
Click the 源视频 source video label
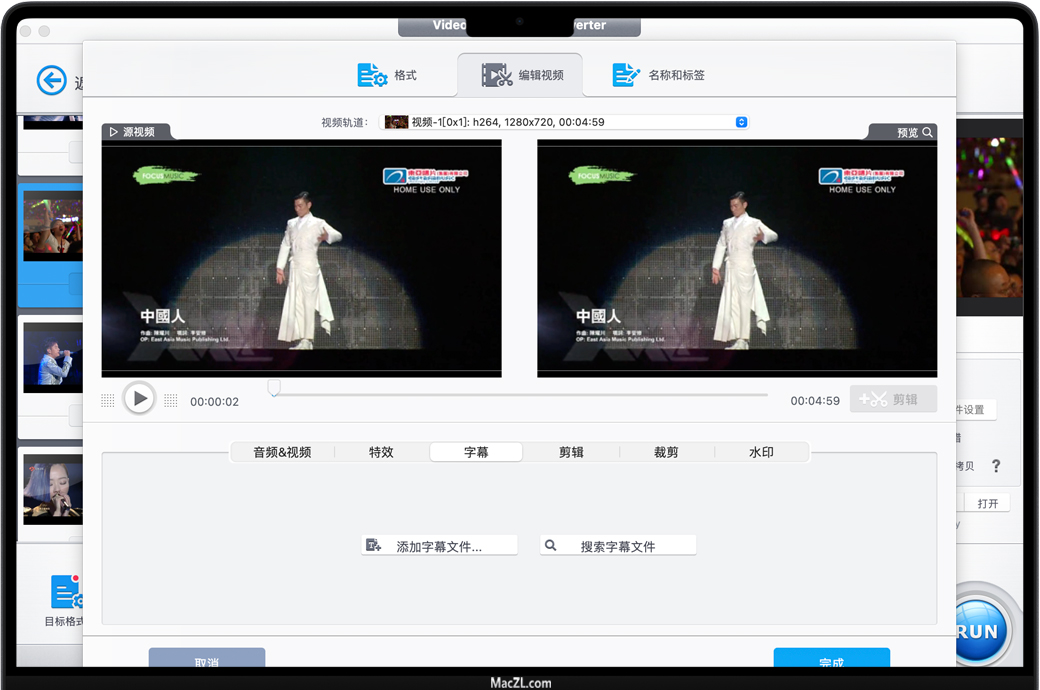pos(137,132)
